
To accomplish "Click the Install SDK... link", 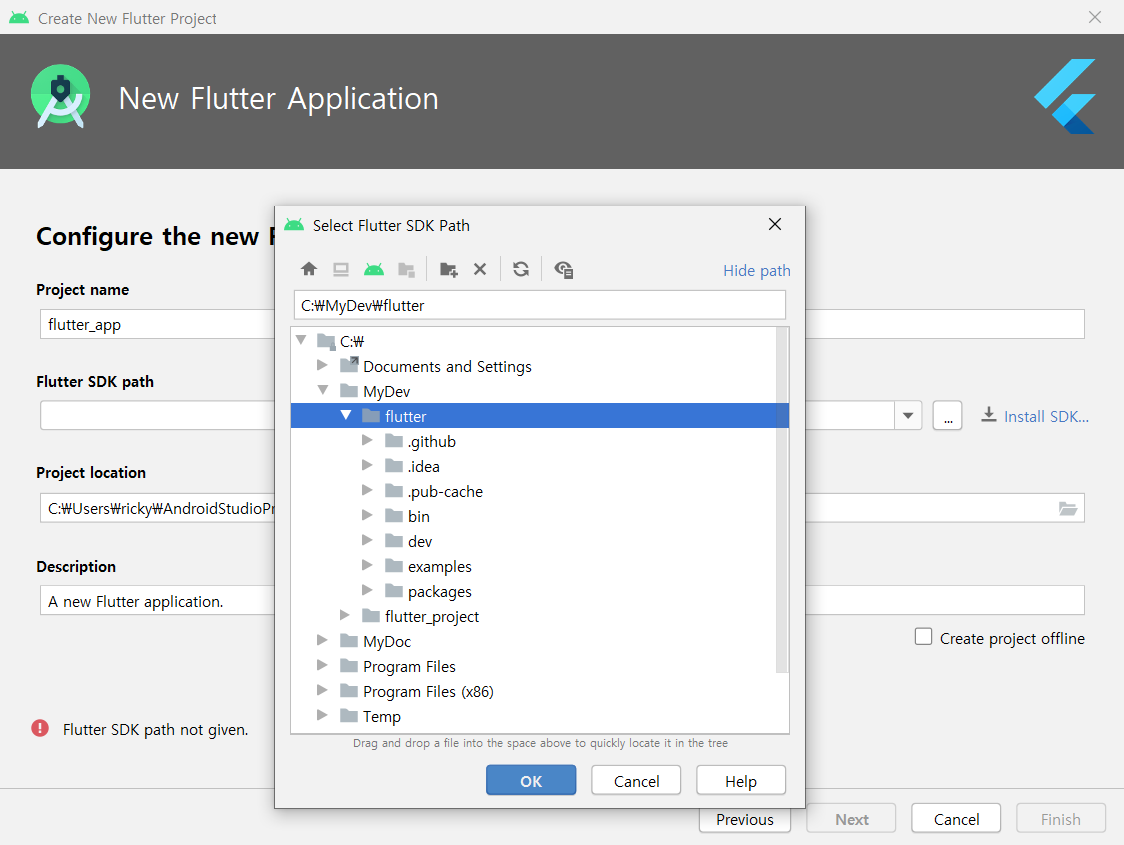I will (1046, 416).
